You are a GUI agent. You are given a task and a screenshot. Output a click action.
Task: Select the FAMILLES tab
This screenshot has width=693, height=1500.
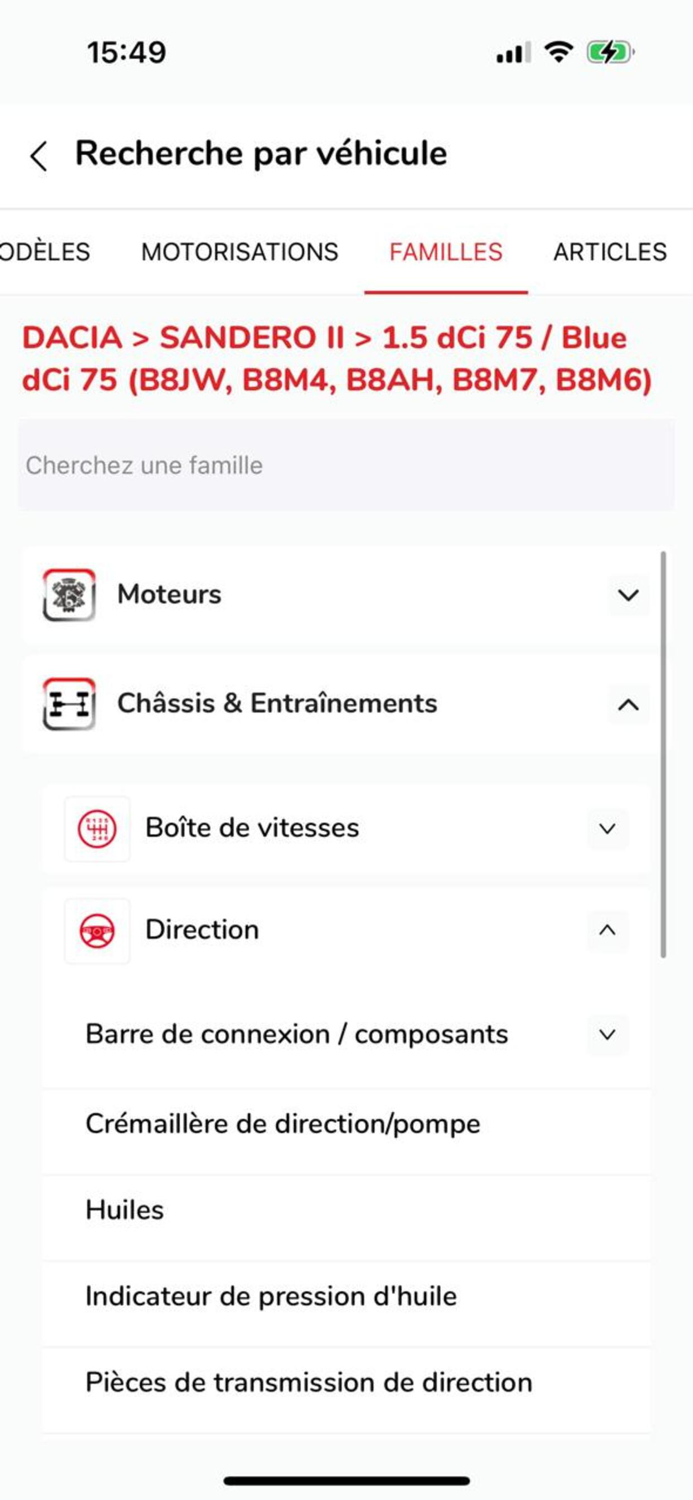(447, 252)
